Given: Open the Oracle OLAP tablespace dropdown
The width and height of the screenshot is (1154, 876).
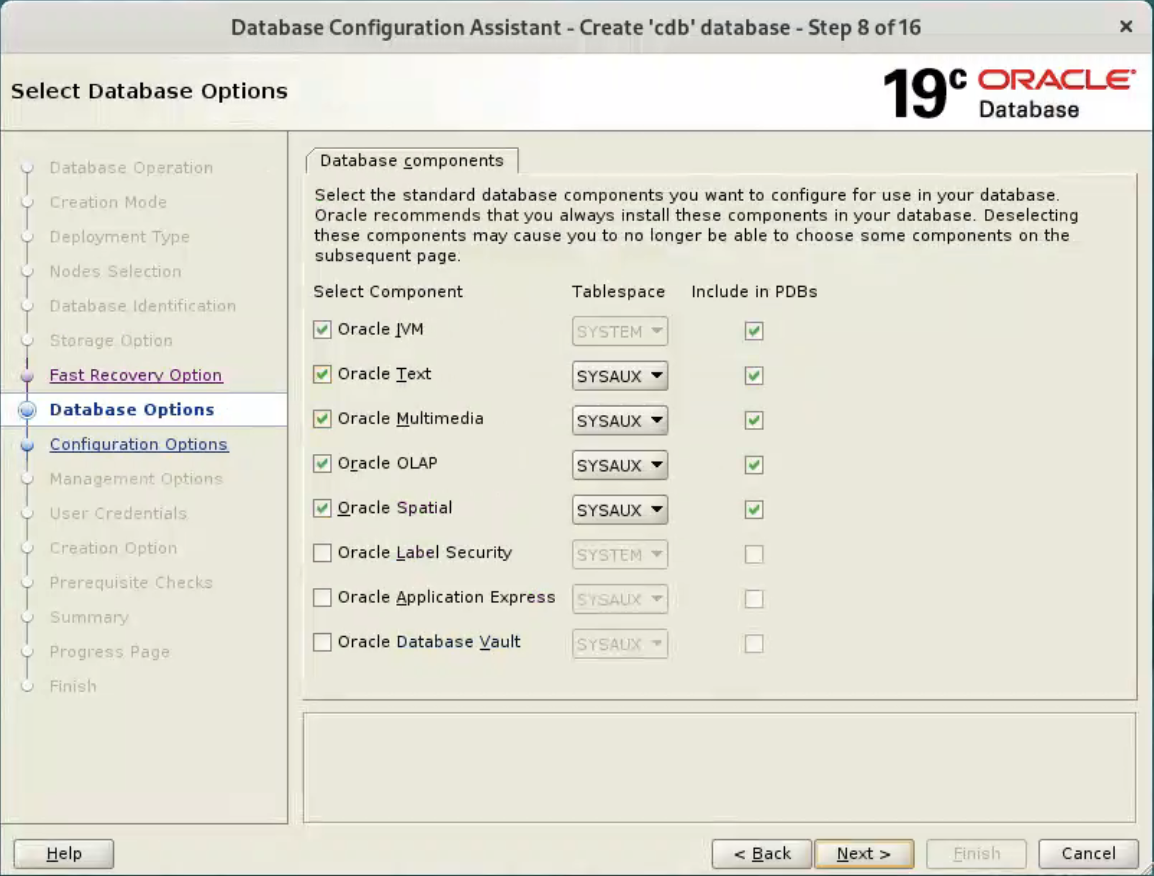Looking at the screenshot, I should [620, 465].
